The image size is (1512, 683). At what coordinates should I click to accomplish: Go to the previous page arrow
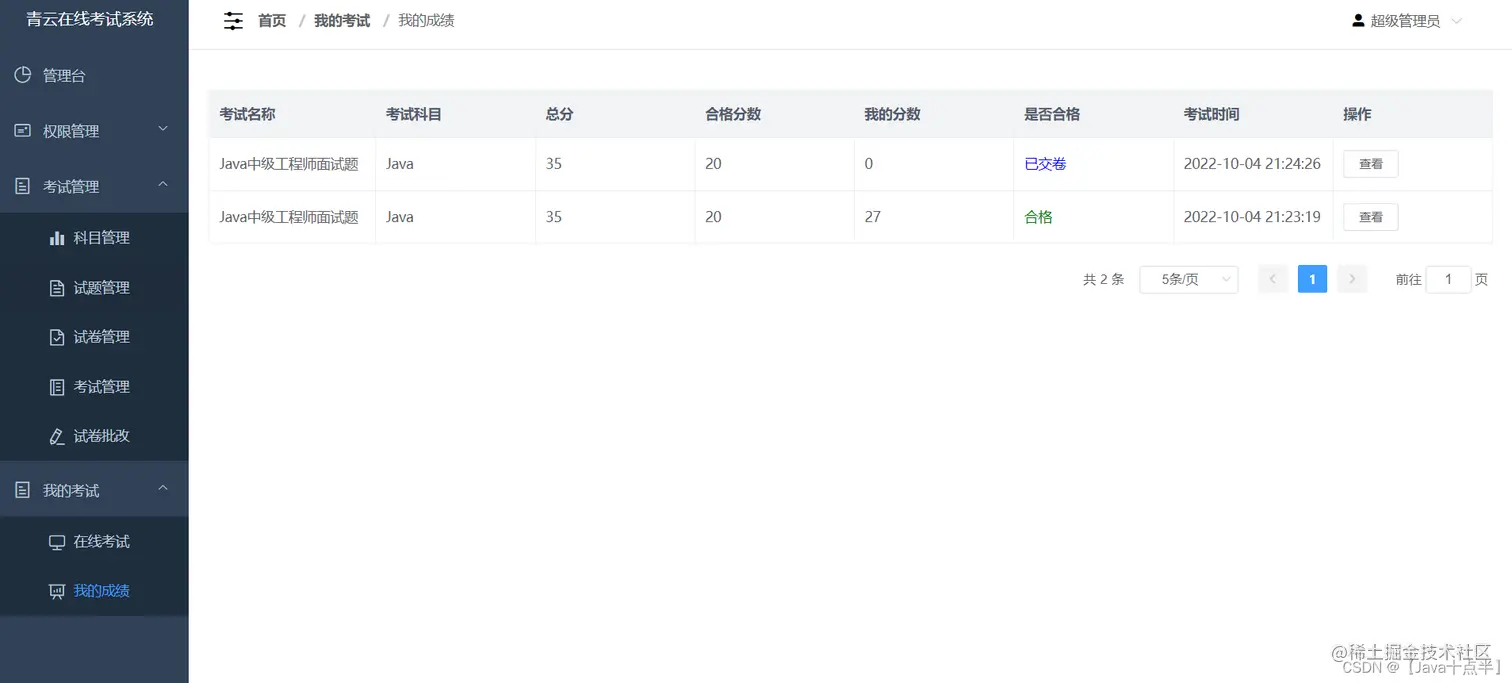[x=1272, y=280]
